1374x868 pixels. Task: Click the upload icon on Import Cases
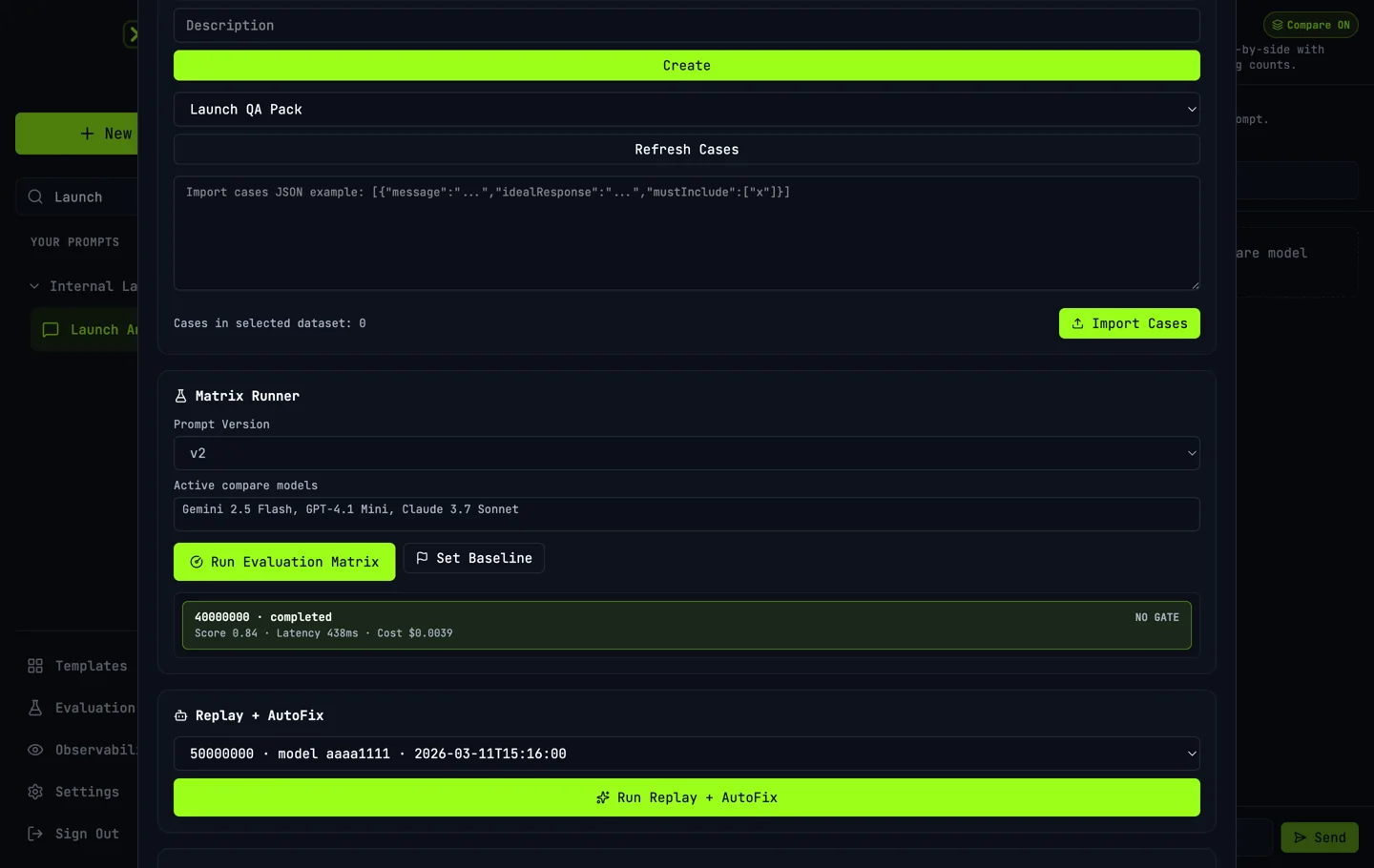(x=1077, y=323)
